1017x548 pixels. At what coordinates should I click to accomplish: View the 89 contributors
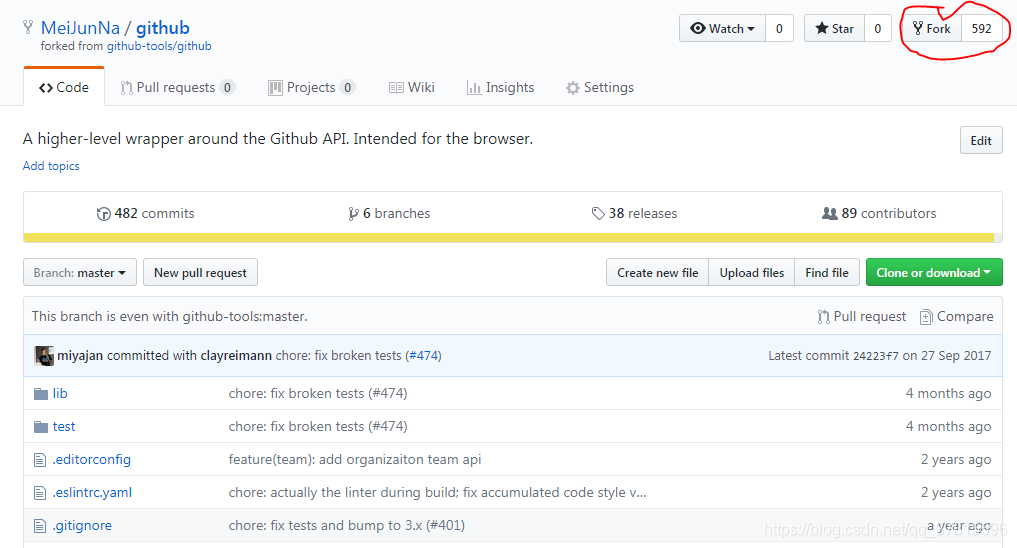click(x=879, y=213)
